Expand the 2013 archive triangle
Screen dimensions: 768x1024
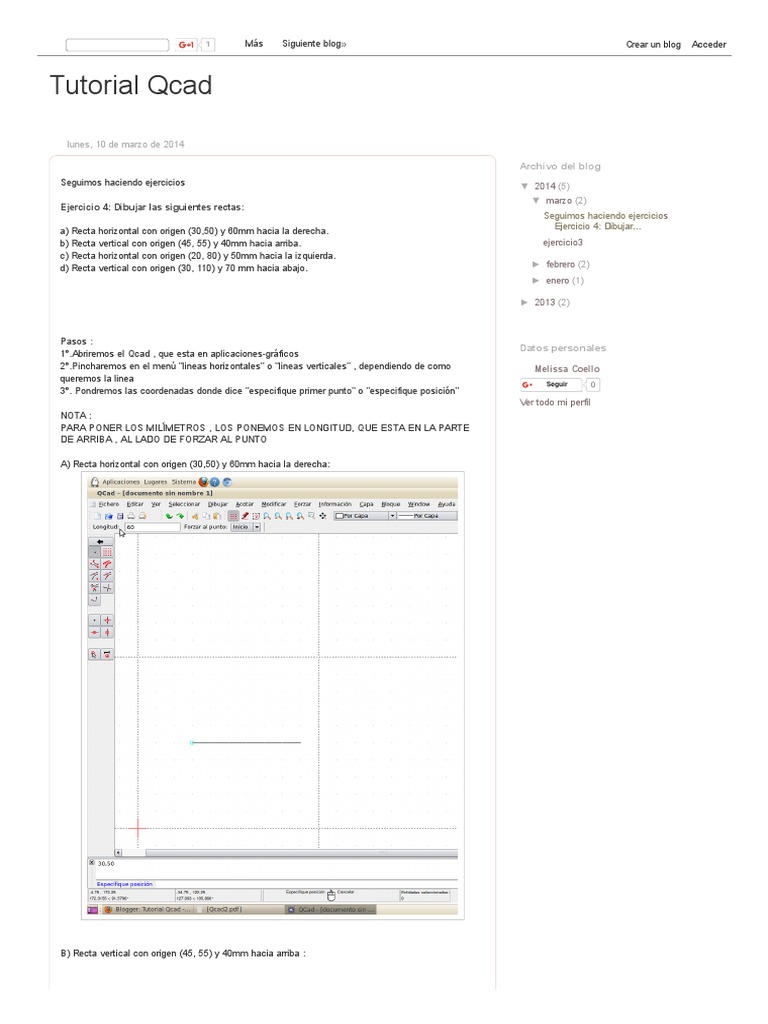(x=524, y=302)
